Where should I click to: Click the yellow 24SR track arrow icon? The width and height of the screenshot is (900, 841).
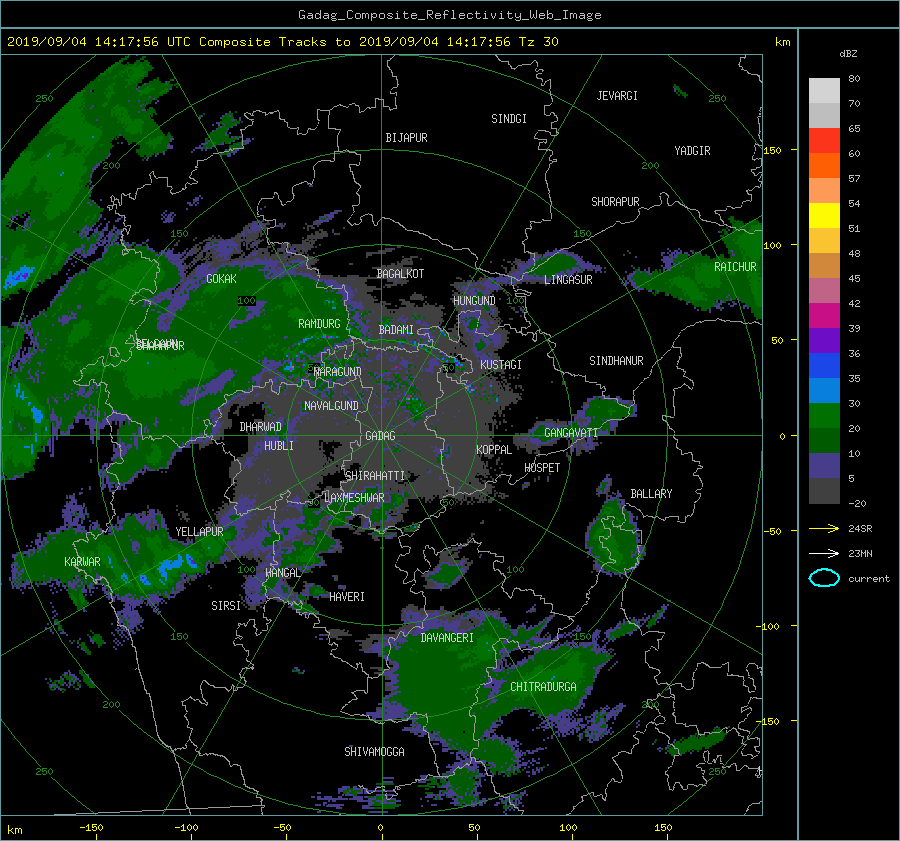tap(824, 528)
